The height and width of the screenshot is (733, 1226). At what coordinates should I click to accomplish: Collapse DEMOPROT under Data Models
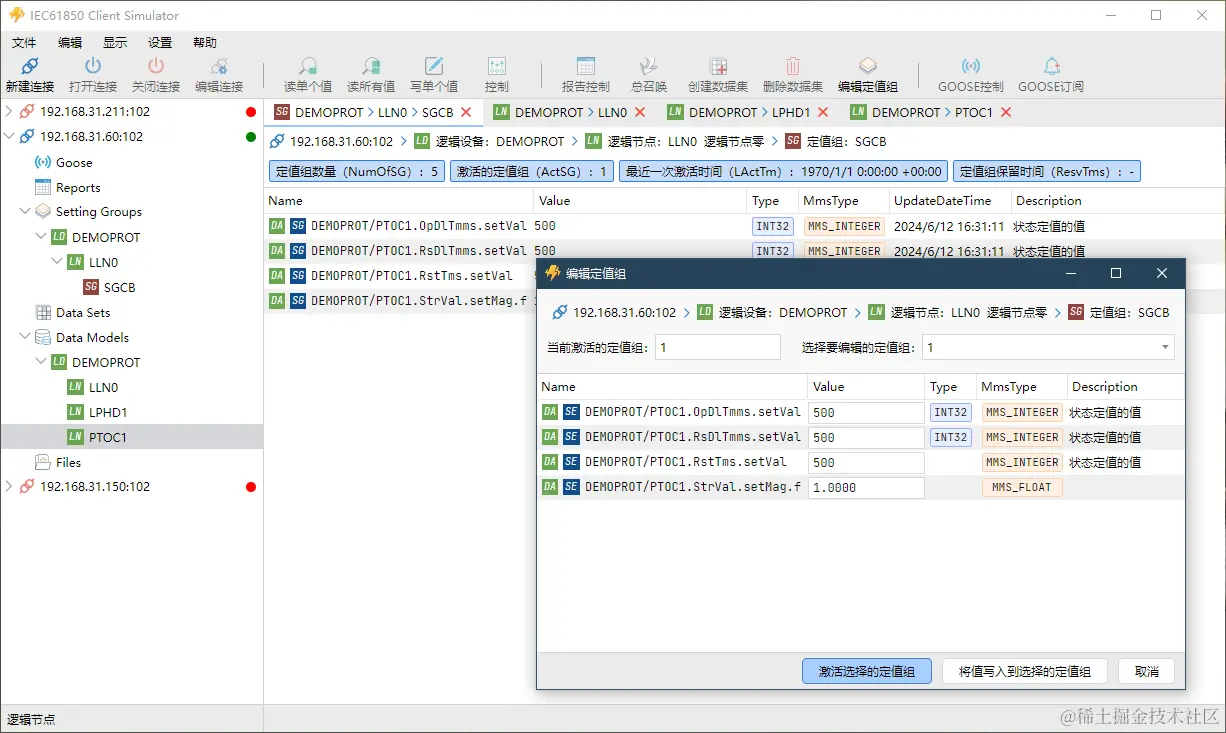tap(41, 362)
